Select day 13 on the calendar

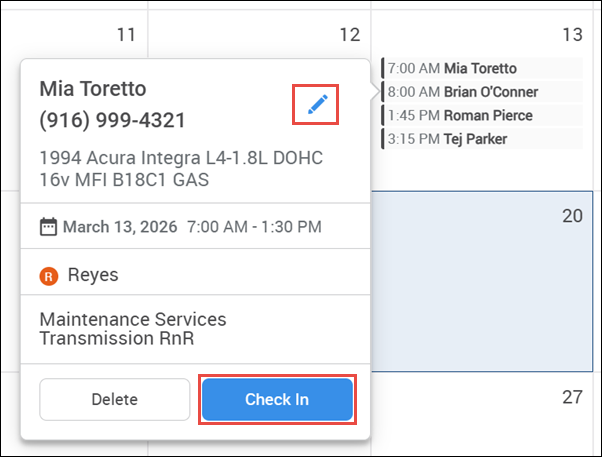click(571, 35)
